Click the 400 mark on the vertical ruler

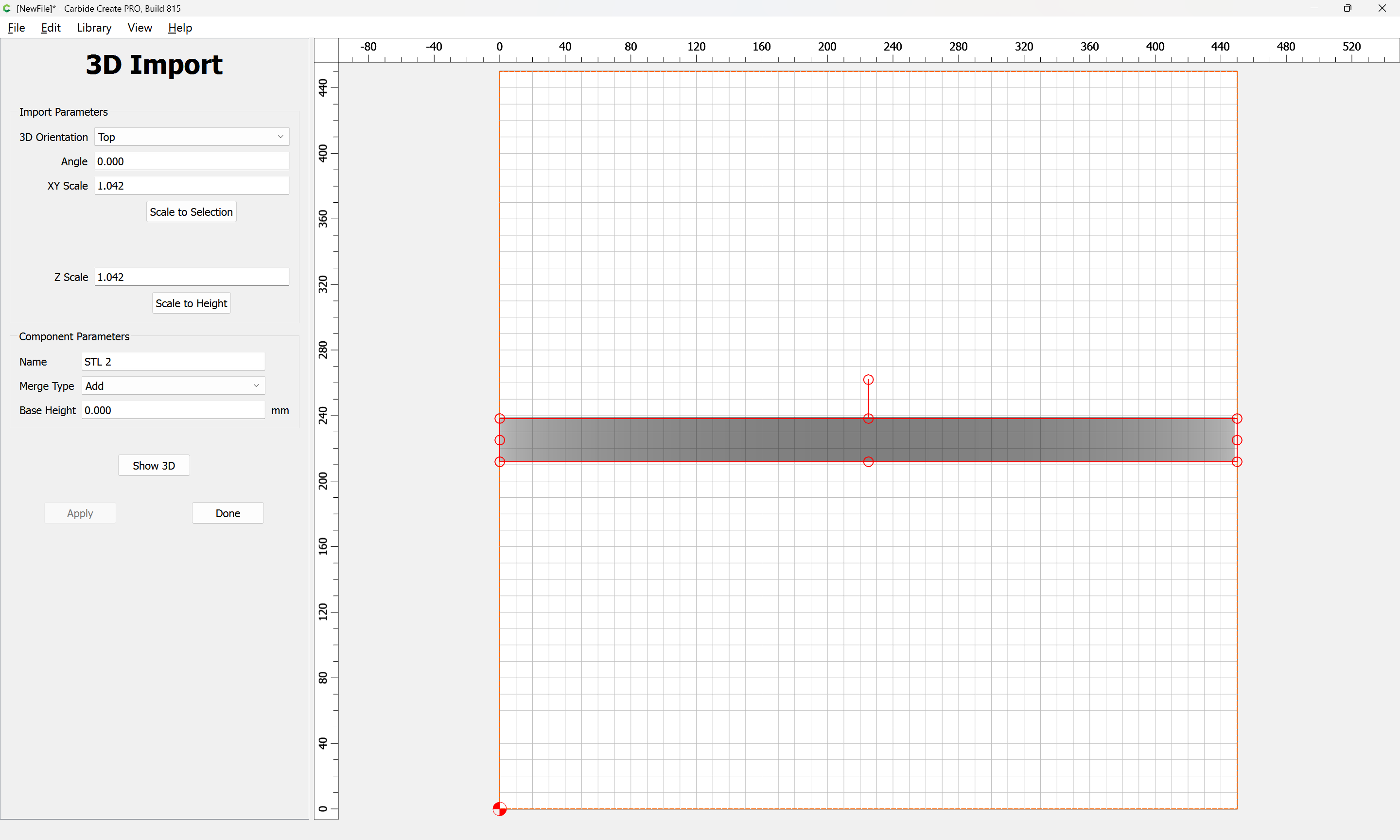click(323, 153)
